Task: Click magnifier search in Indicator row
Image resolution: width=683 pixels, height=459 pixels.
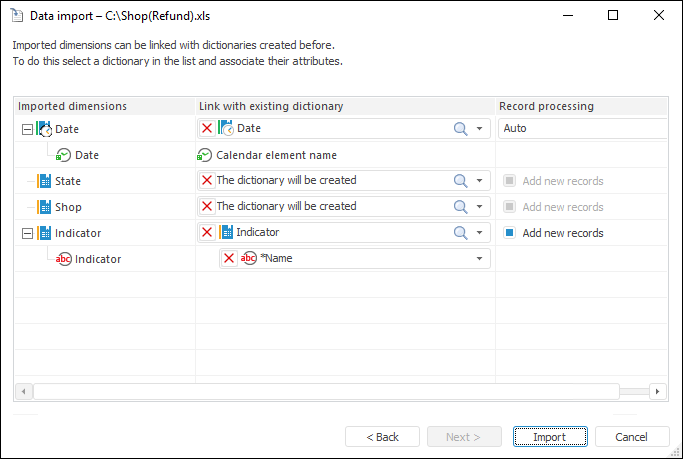Action: [461, 232]
